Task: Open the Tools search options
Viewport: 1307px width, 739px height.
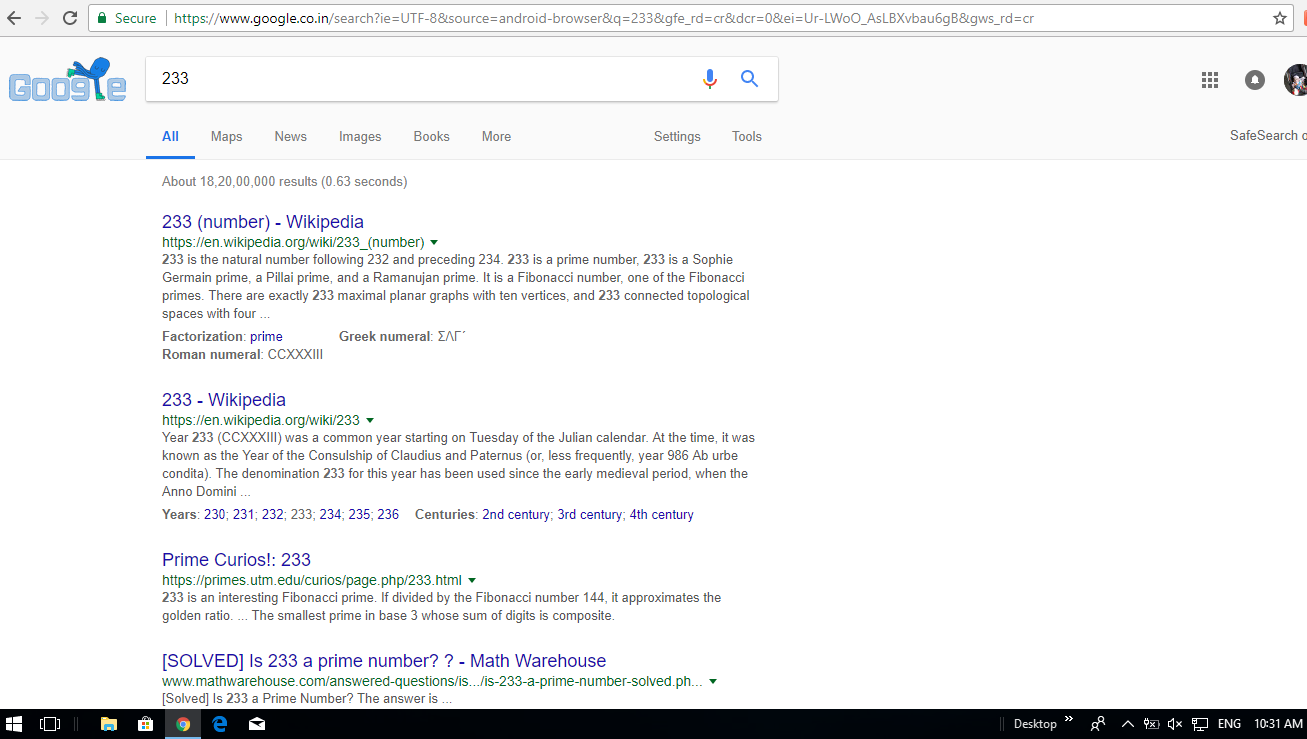Action: coord(747,137)
